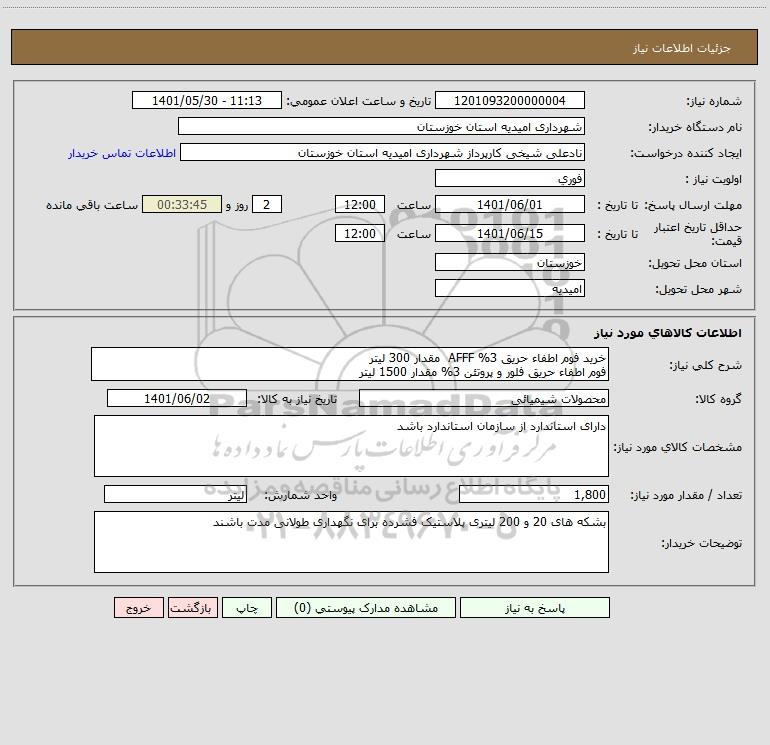Viewport: 770px width, 745px height.
Task: Click the label توضیحات خریدار
Action: (702, 543)
